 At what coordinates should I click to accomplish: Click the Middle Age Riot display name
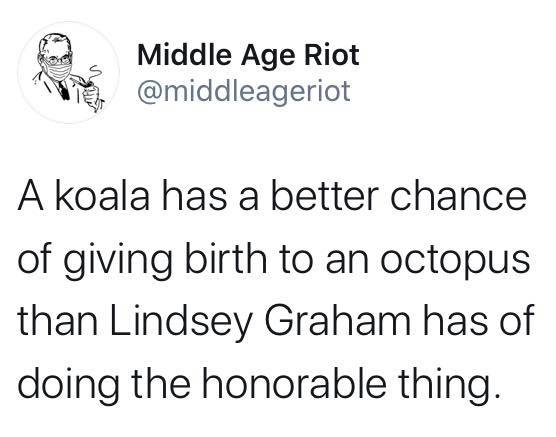[248, 56]
